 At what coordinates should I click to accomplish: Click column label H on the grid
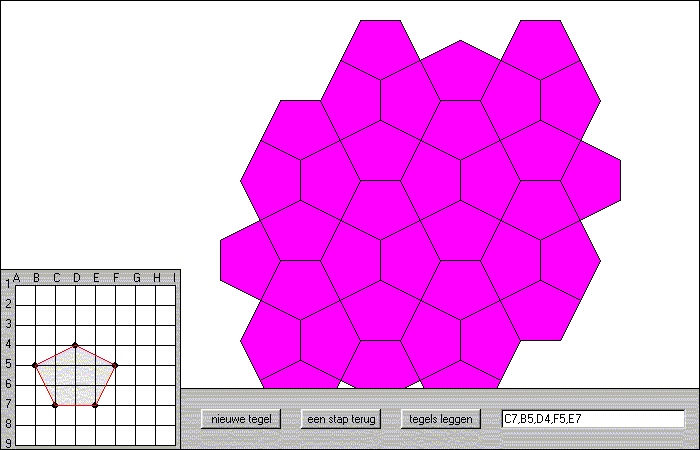[157, 278]
